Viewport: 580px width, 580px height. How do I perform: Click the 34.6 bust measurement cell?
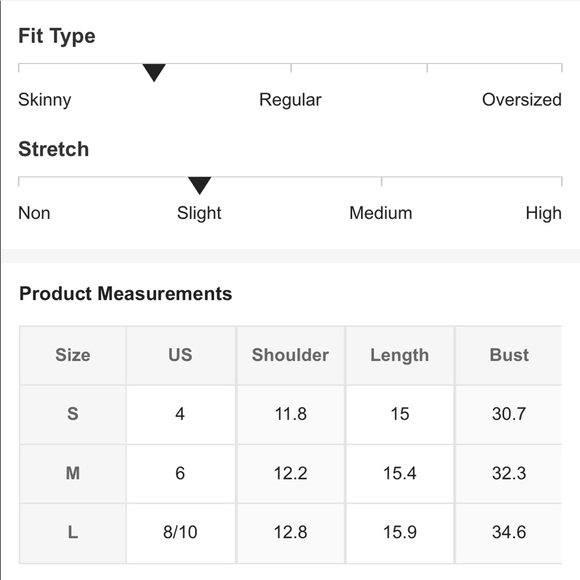point(509,533)
